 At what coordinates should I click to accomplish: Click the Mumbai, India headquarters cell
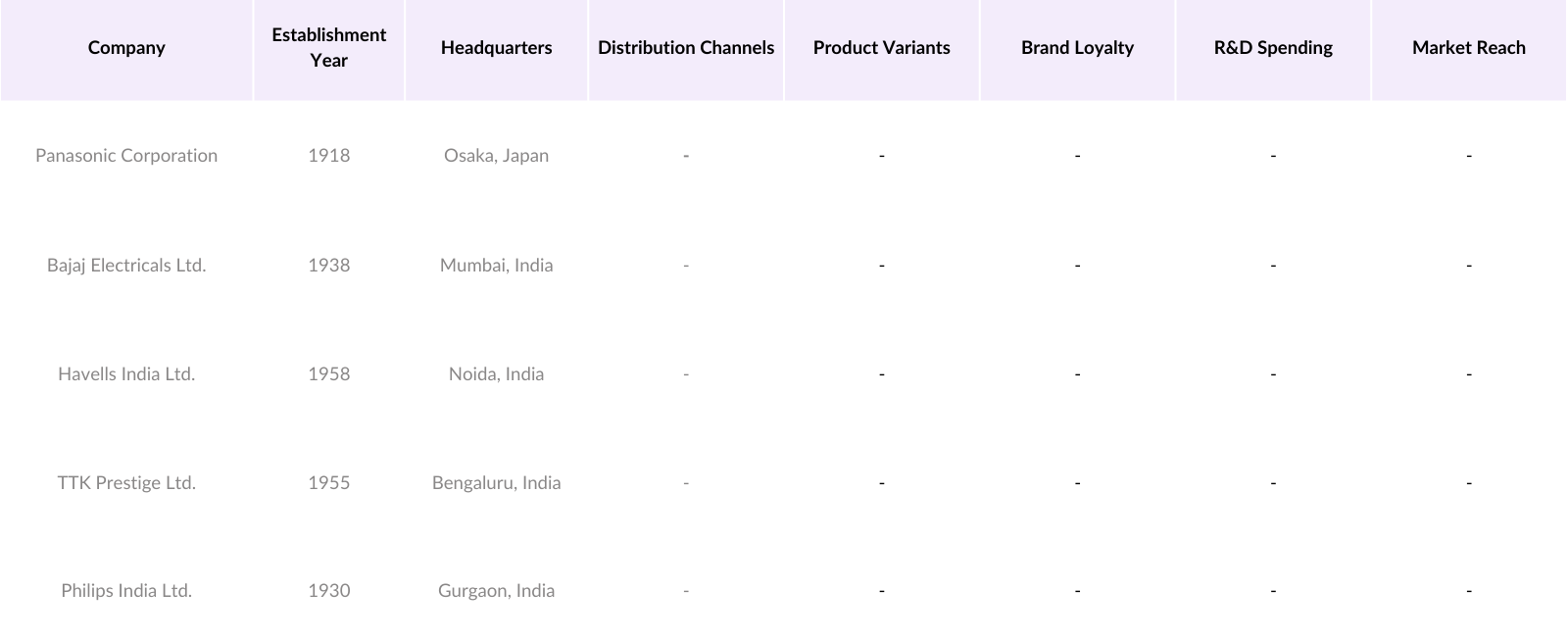tap(496, 266)
